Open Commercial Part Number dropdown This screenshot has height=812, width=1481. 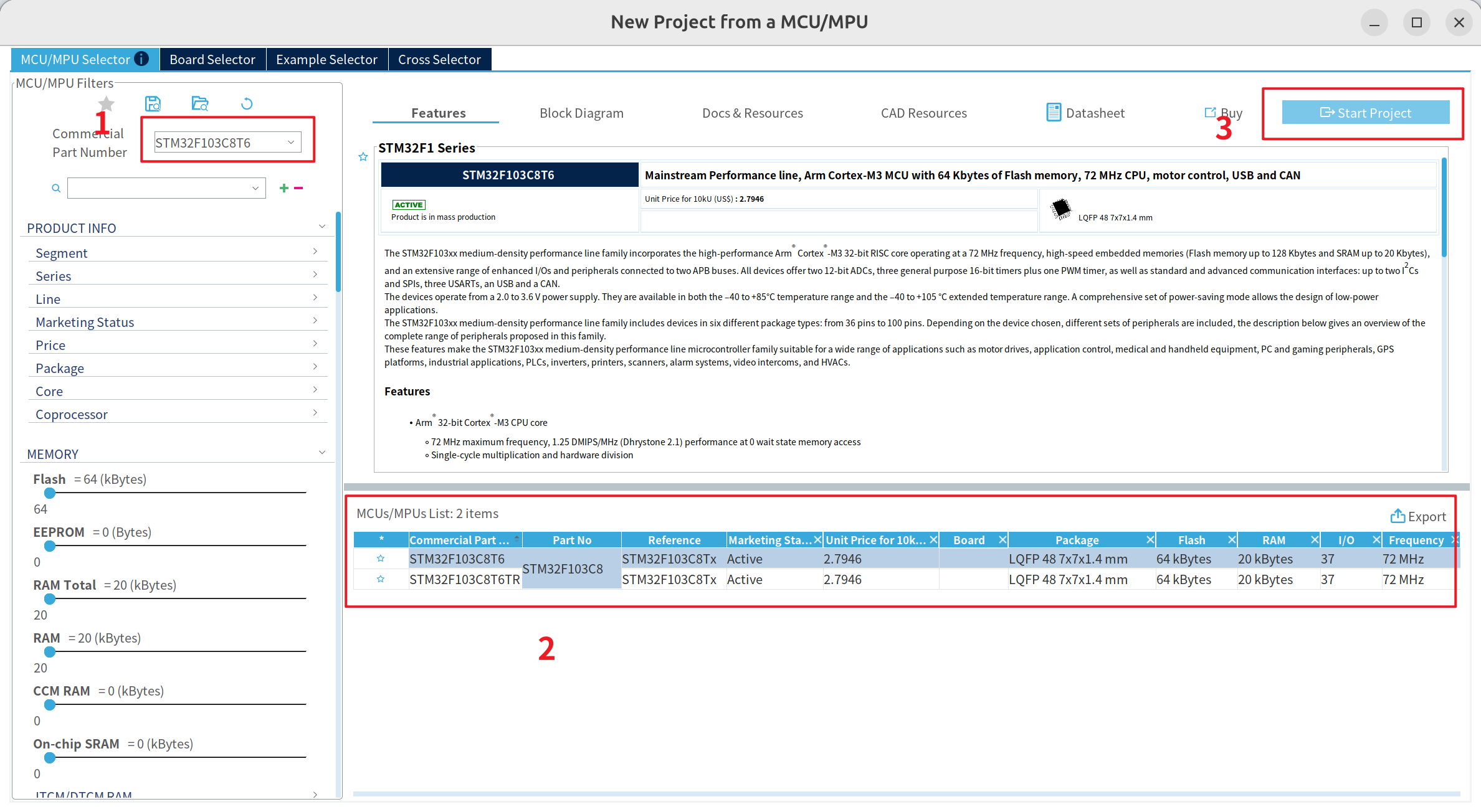[290, 143]
